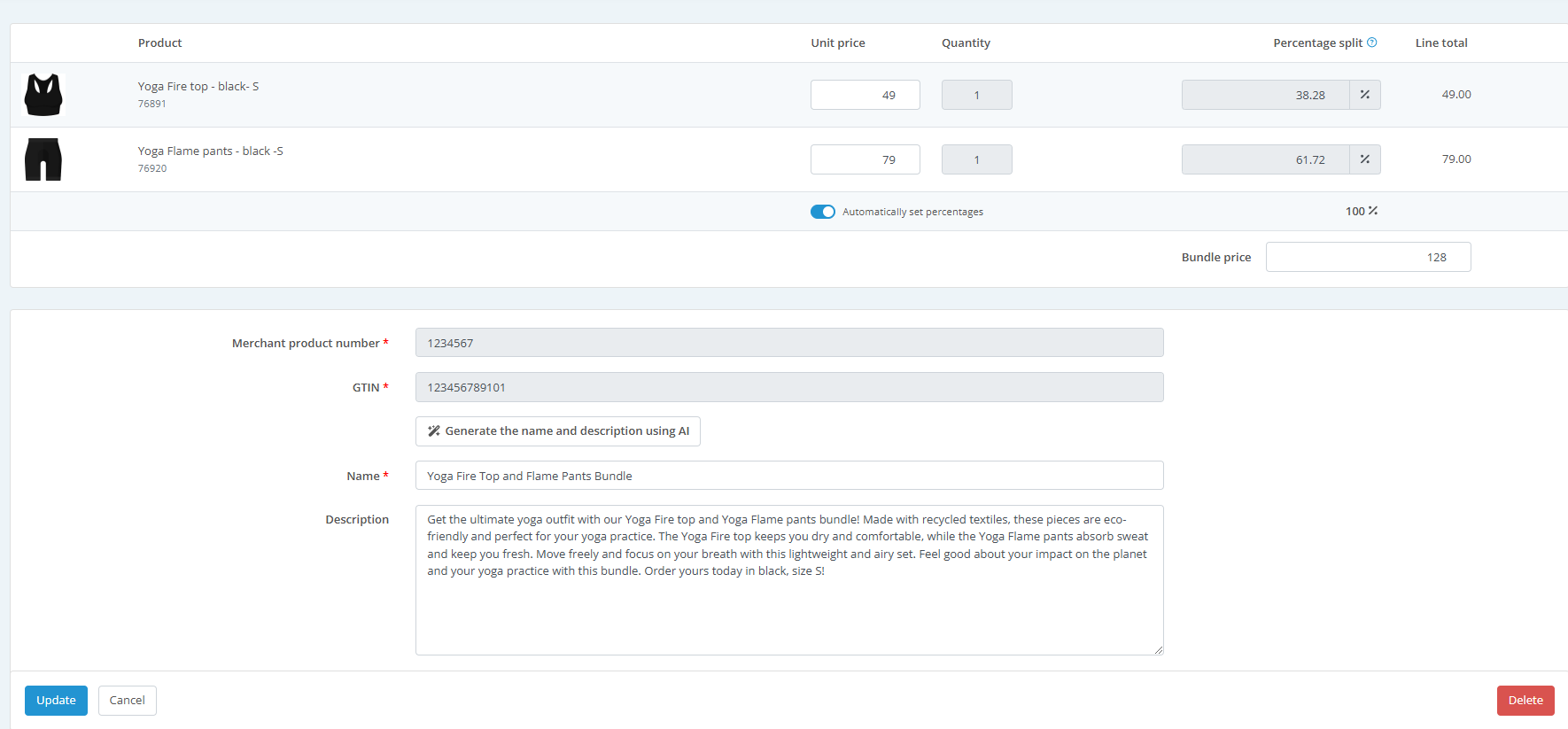Click the Merchant product number field
Screen dimensions: 1568x729
pyautogui.click(x=788, y=343)
